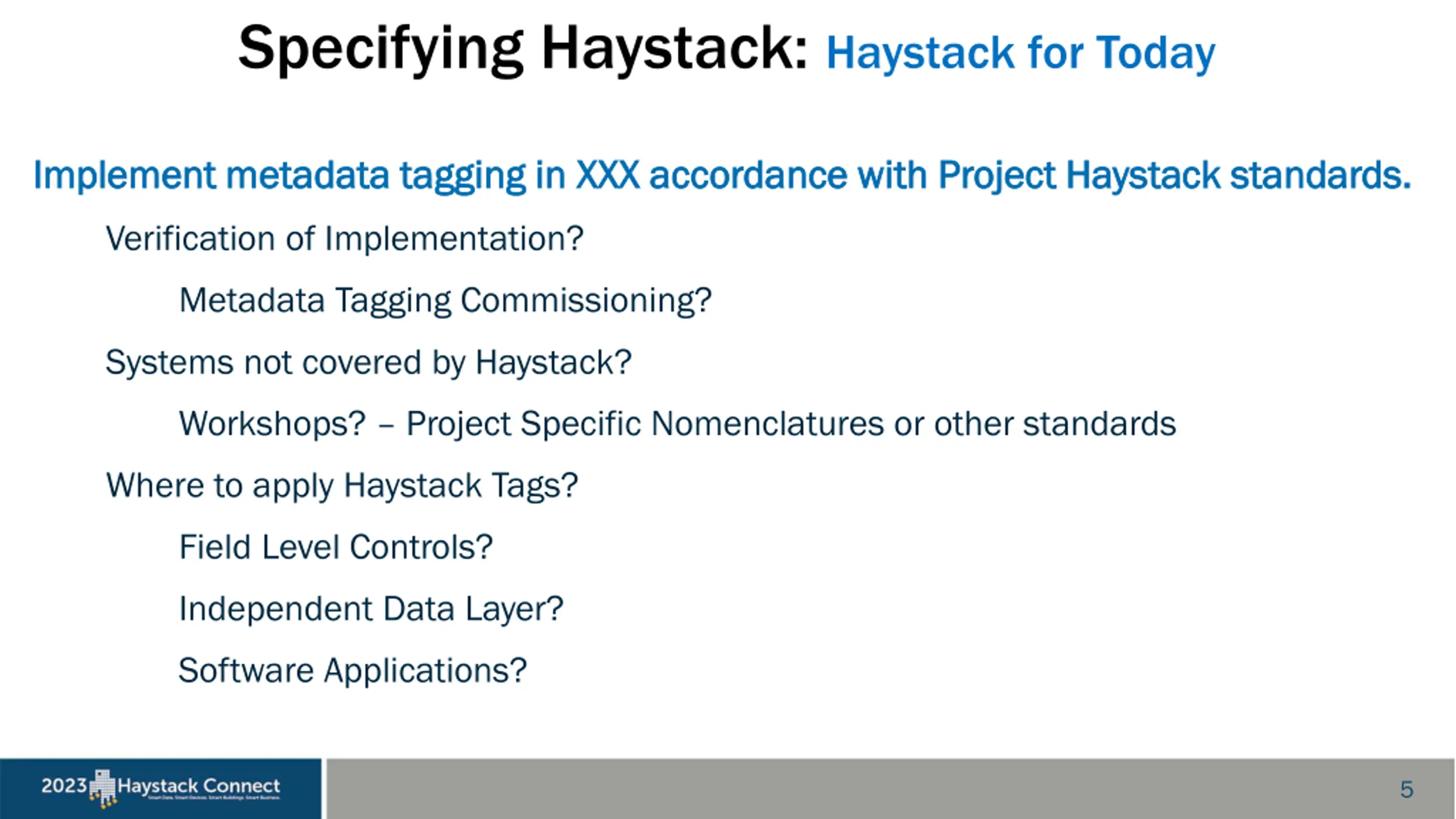Select the 'Workshops?' sub-bullet text
Screen dimensions: 1456x819
pyautogui.click(x=272, y=424)
